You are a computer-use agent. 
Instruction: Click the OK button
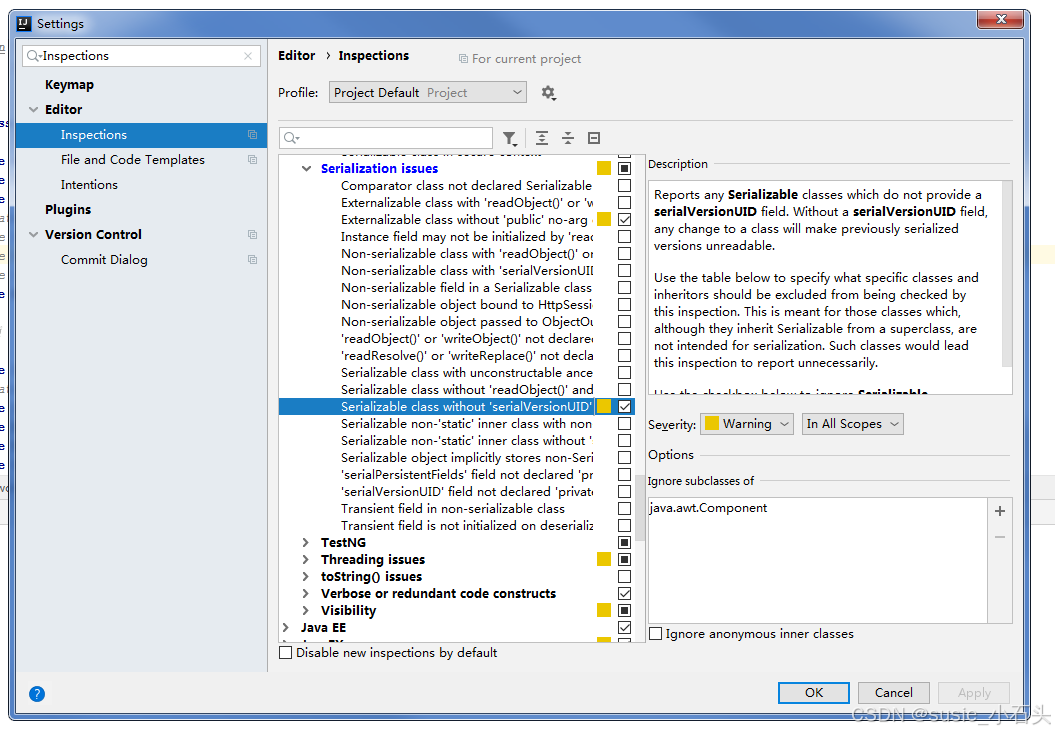click(x=813, y=692)
